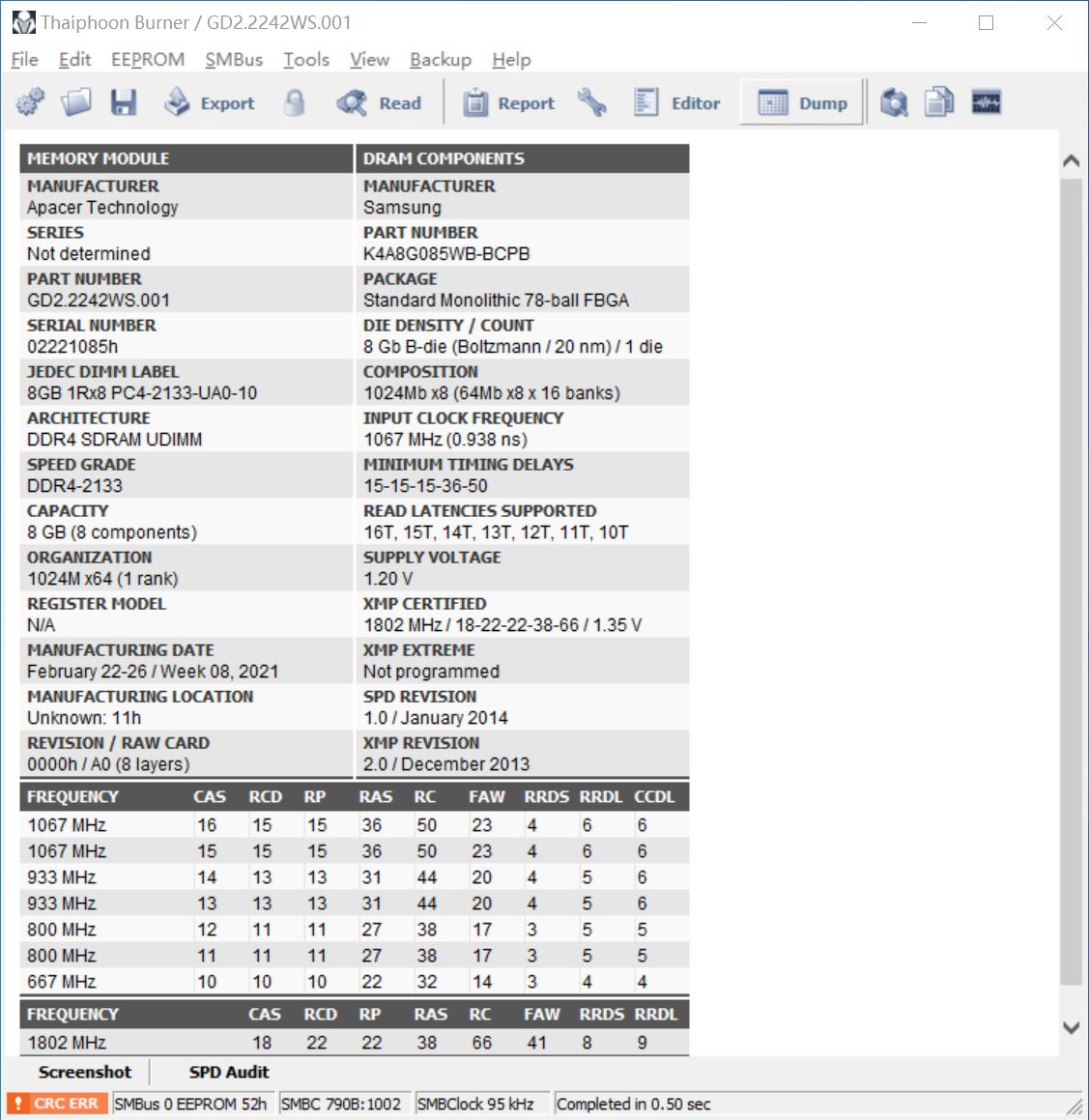Screen dimensions: 1089x1120
Task: Click XMP Certified value 1802 MHz / 18-22-22-38-66
Action: (502, 626)
